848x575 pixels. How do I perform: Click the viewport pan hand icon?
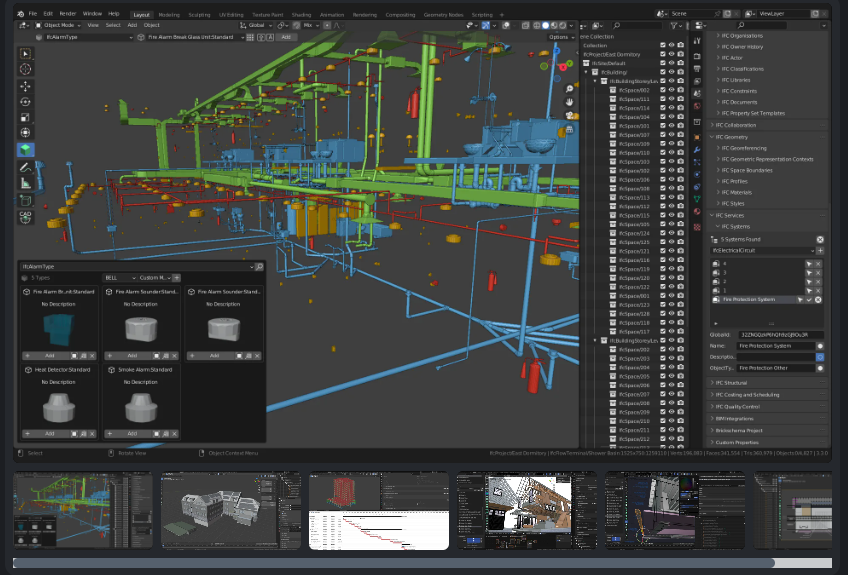[569, 102]
